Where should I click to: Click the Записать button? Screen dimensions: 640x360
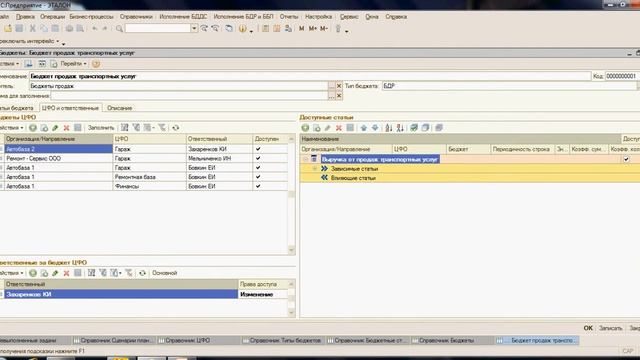611,328
